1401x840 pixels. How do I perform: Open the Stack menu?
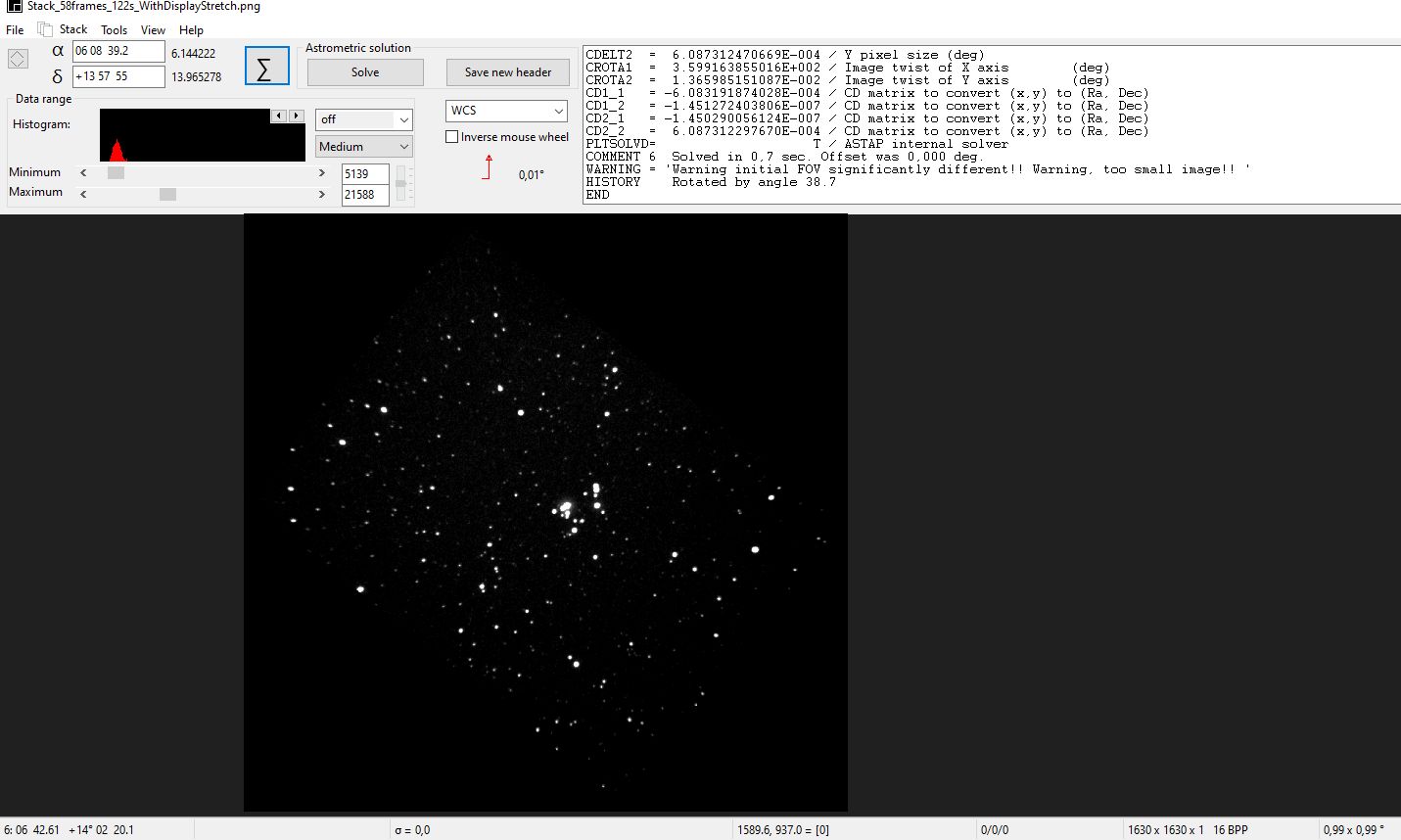pos(73,29)
